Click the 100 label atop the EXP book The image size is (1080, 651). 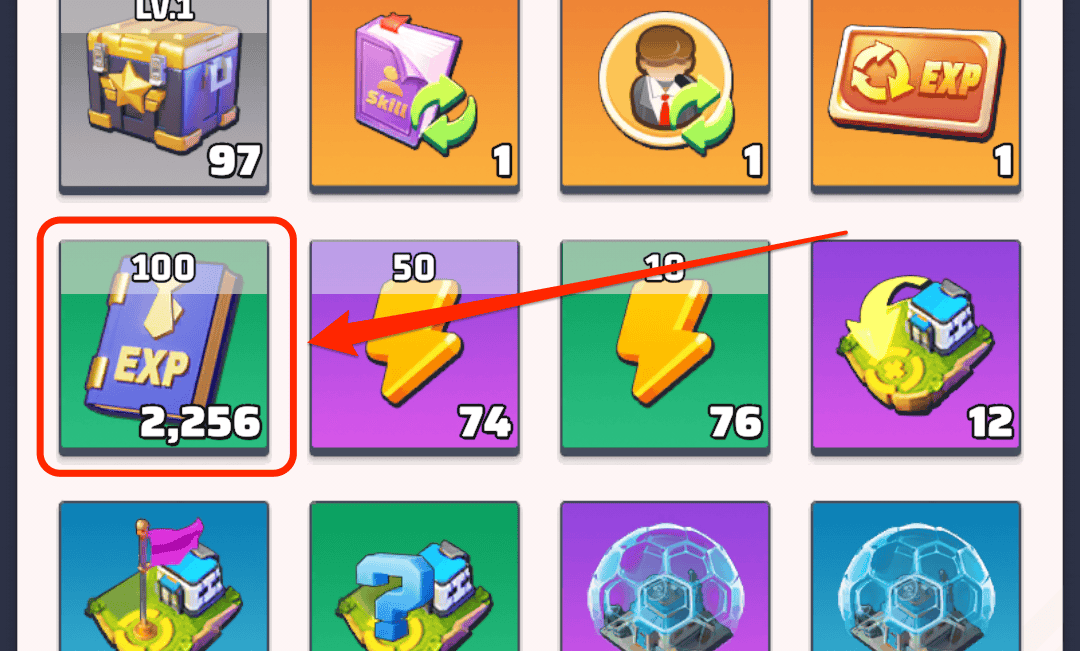[163, 267]
